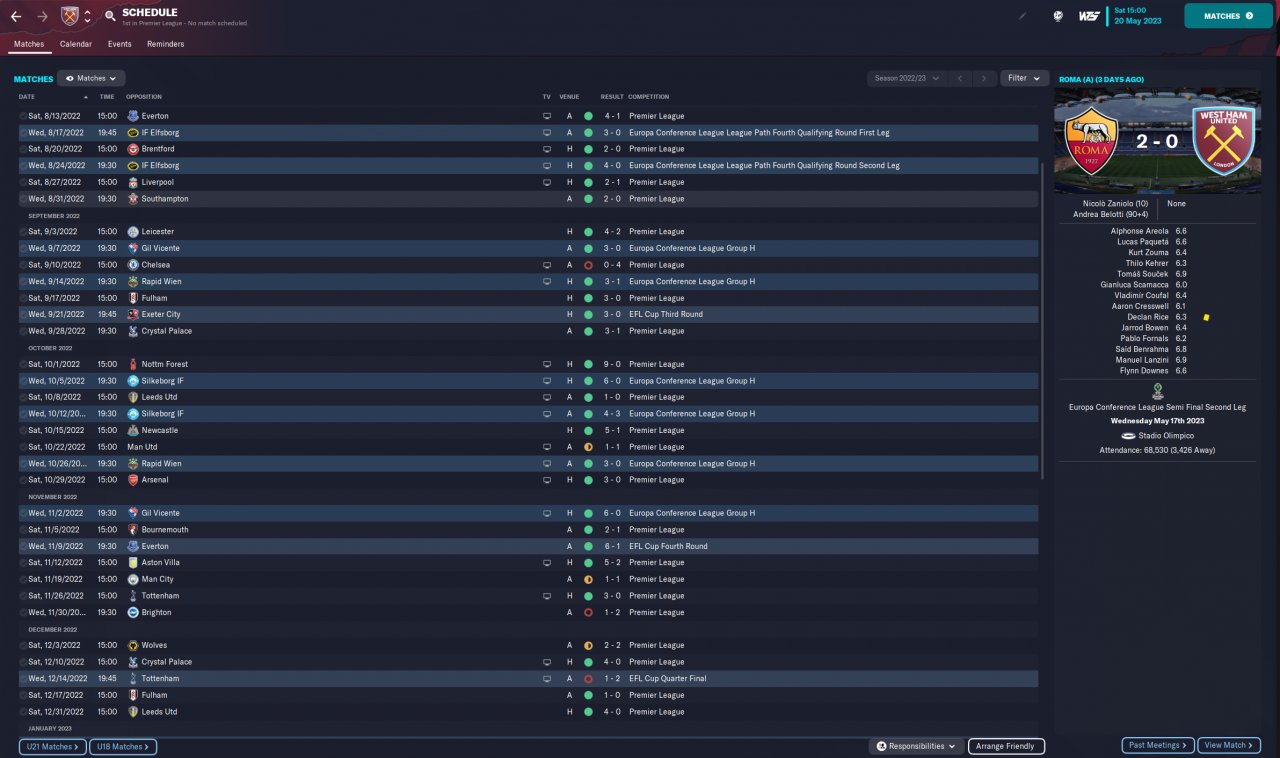The image size is (1280, 758).
Task: Click the Nottm Forest club badge
Action: tap(133, 364)
